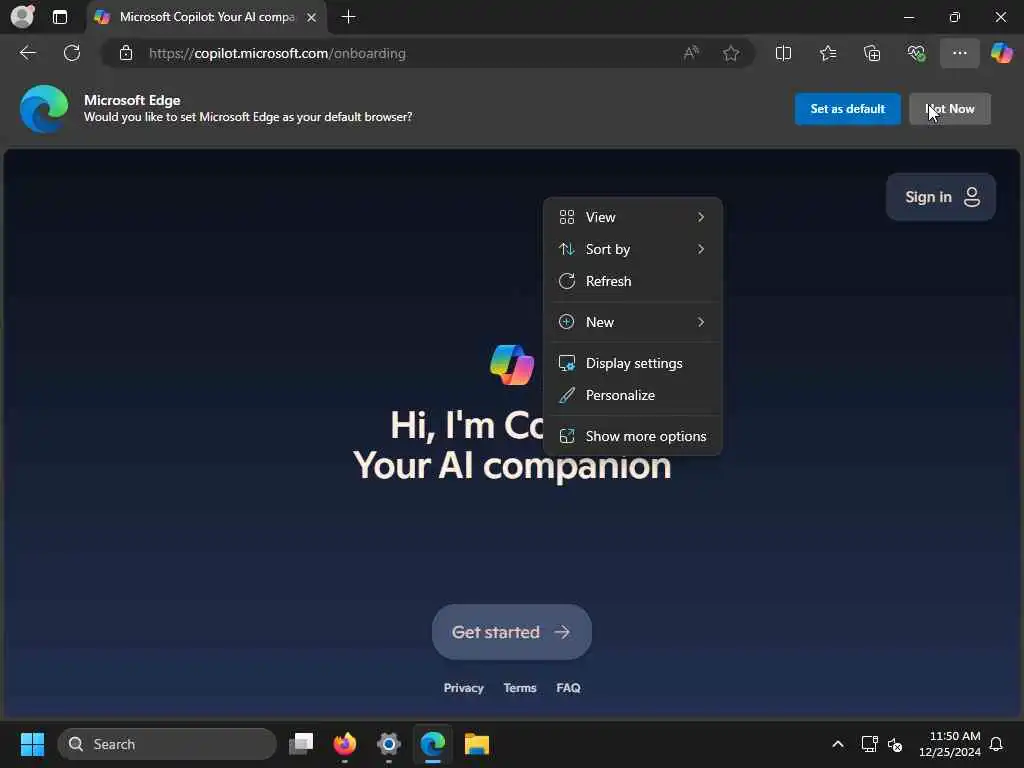Image resolution: width=1024 pixels, height=768 pixels.
Task: Click the Copilot logo on page
Action: point(513,365)
